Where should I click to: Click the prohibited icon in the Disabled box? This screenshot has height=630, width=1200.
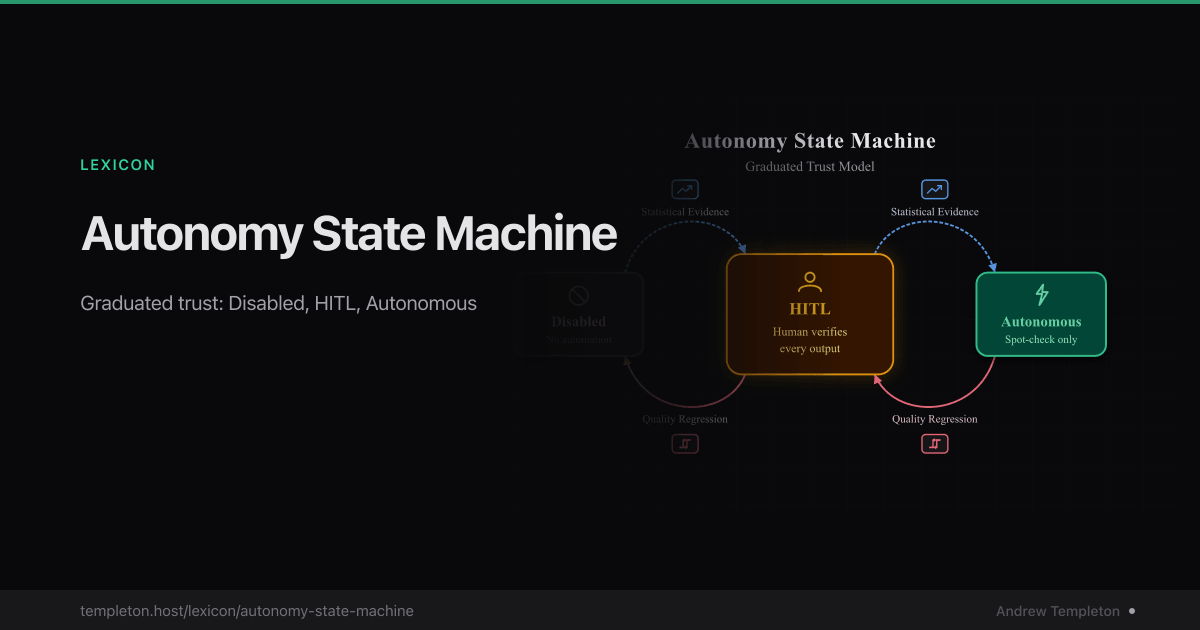[578, 295]
